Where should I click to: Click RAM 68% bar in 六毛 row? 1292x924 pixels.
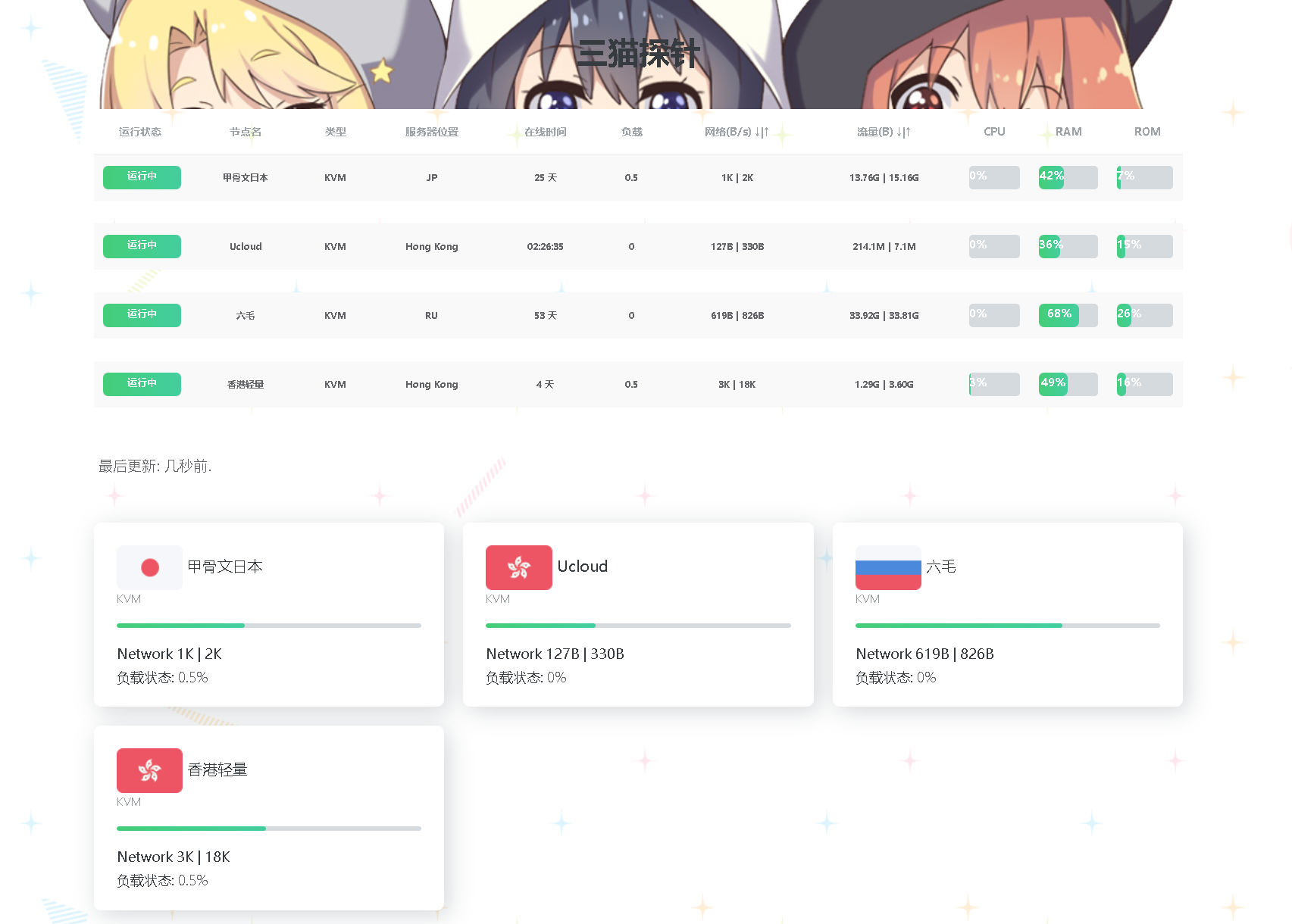[1068, 315]
